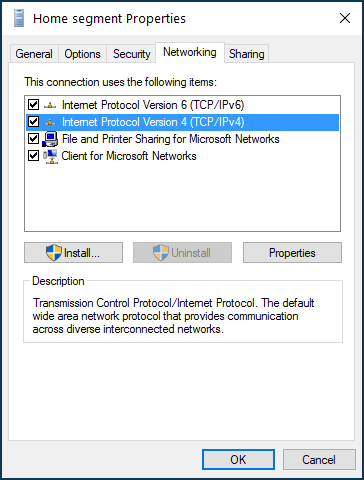Uncheck Internet Protocol Version 6 checkbox
The image size is (364, 480).
[x=33, y=105]
